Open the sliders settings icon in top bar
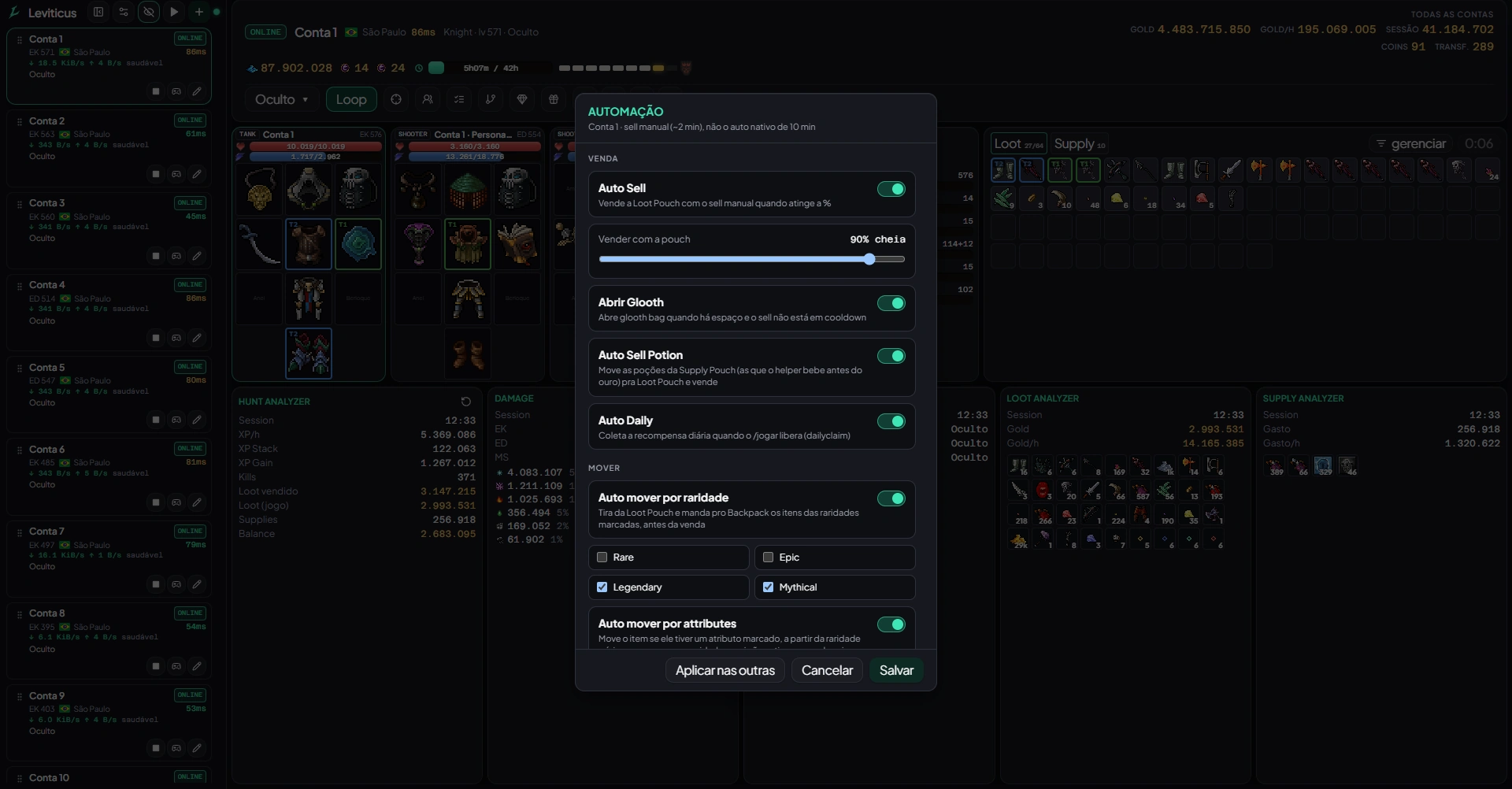1512x789 pixels. tap(124, 12)
